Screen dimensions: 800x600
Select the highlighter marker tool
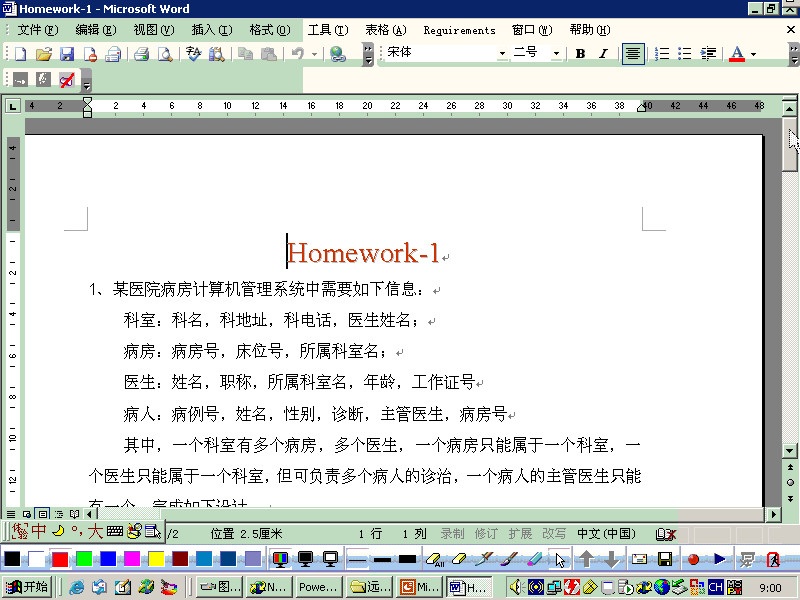click(x=534, y=560)
